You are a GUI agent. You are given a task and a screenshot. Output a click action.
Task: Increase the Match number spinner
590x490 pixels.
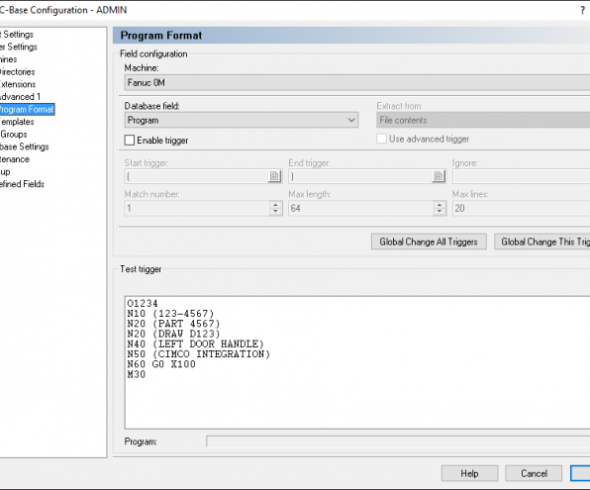pos(275,205)
